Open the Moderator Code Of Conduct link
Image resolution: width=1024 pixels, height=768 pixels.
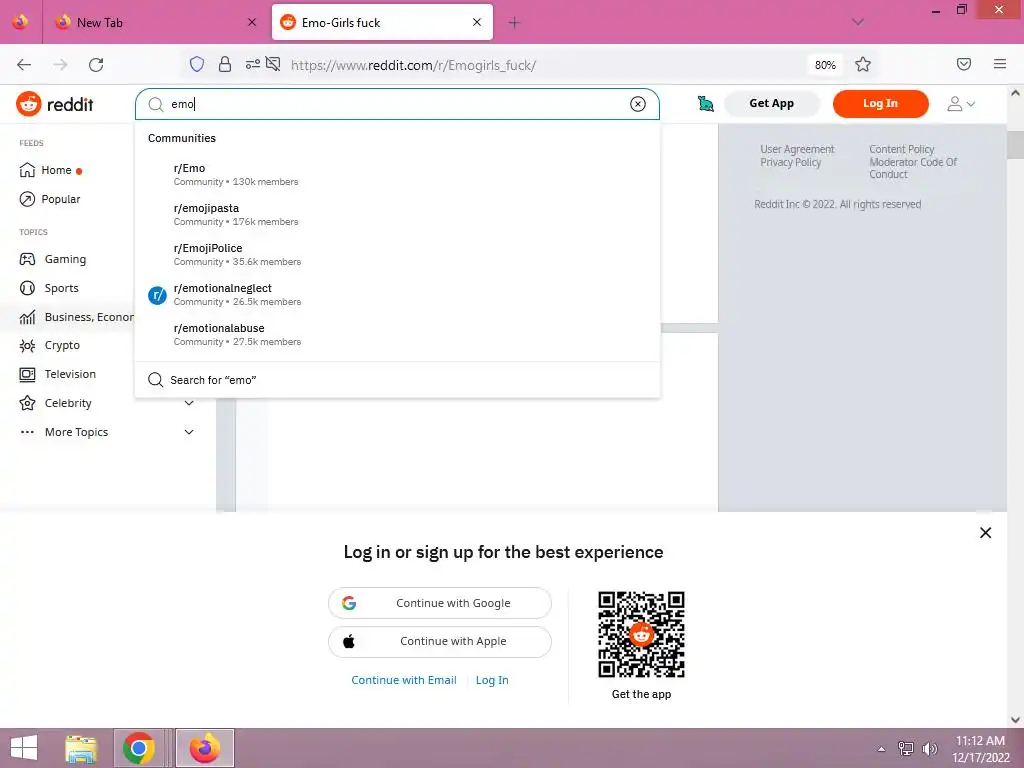[x=912, y=168]
